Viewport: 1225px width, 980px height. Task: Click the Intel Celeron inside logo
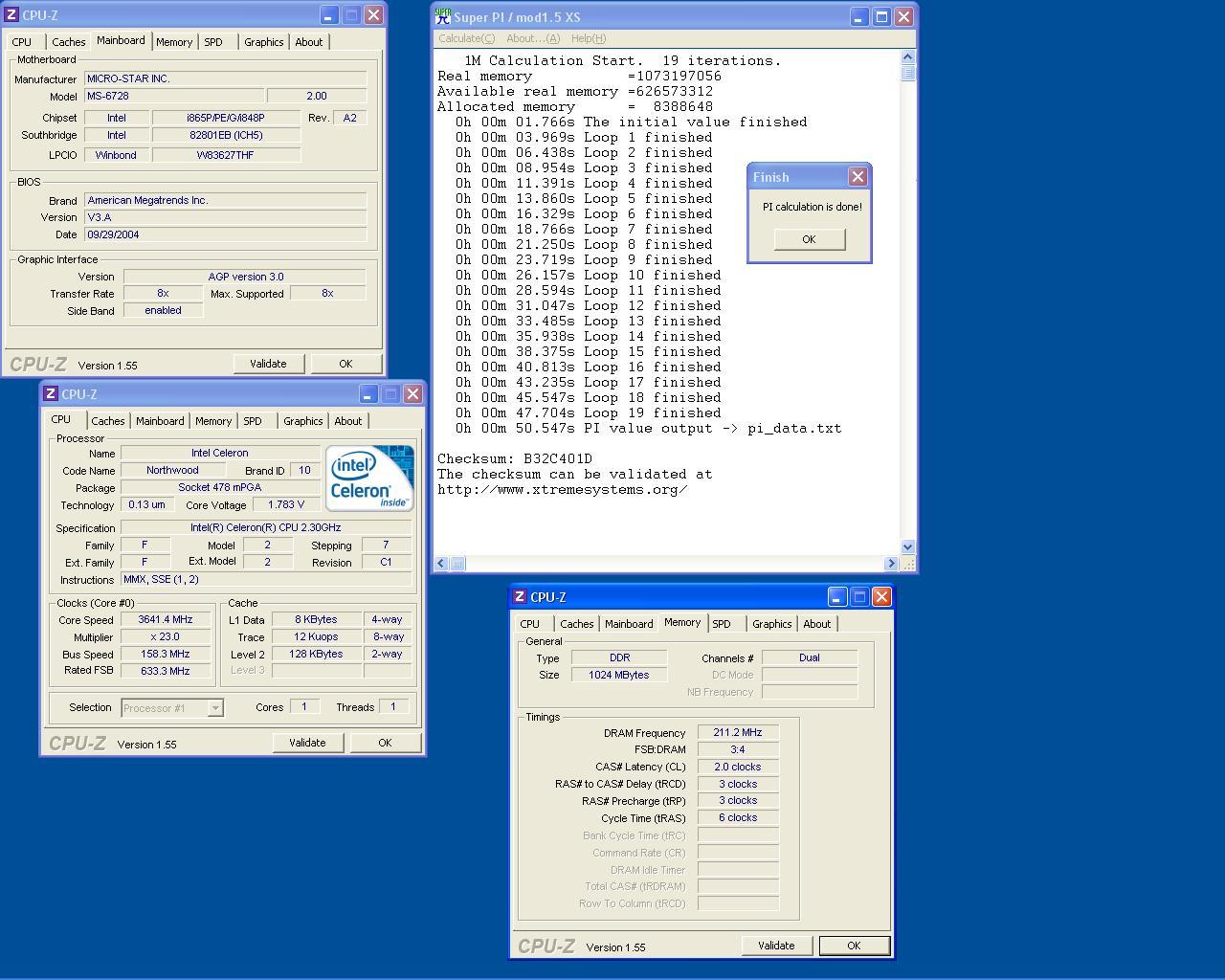tap(369, 478)
